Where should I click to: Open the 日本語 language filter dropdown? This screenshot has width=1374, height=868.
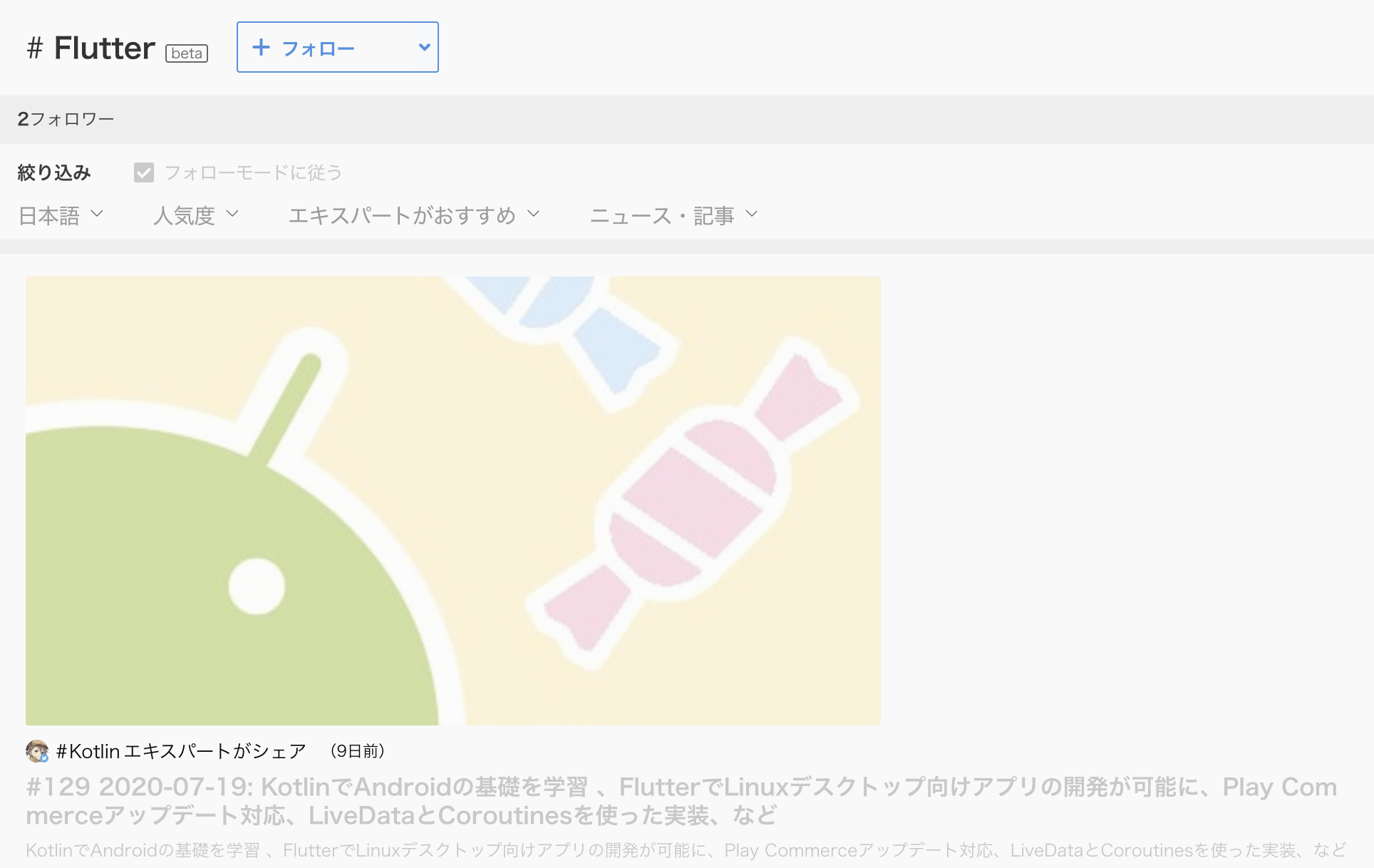click(61, 215)
